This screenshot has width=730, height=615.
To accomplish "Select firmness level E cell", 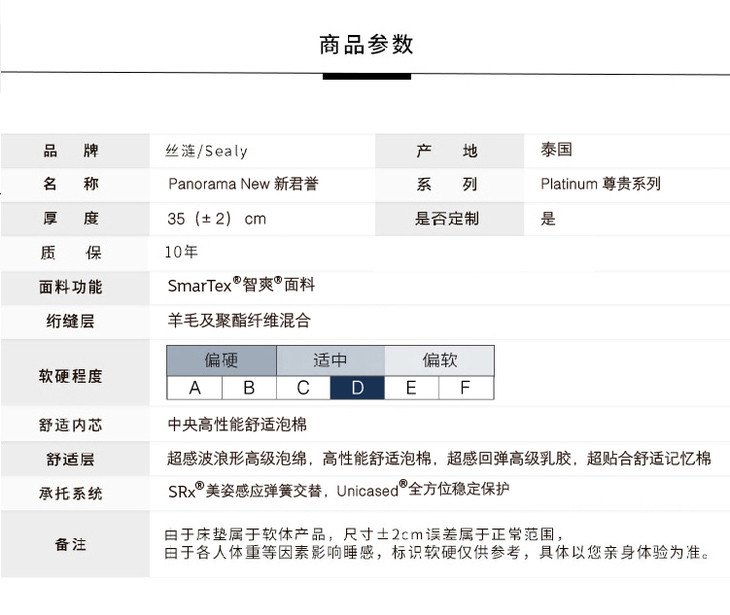I will [x=411, y=388].
